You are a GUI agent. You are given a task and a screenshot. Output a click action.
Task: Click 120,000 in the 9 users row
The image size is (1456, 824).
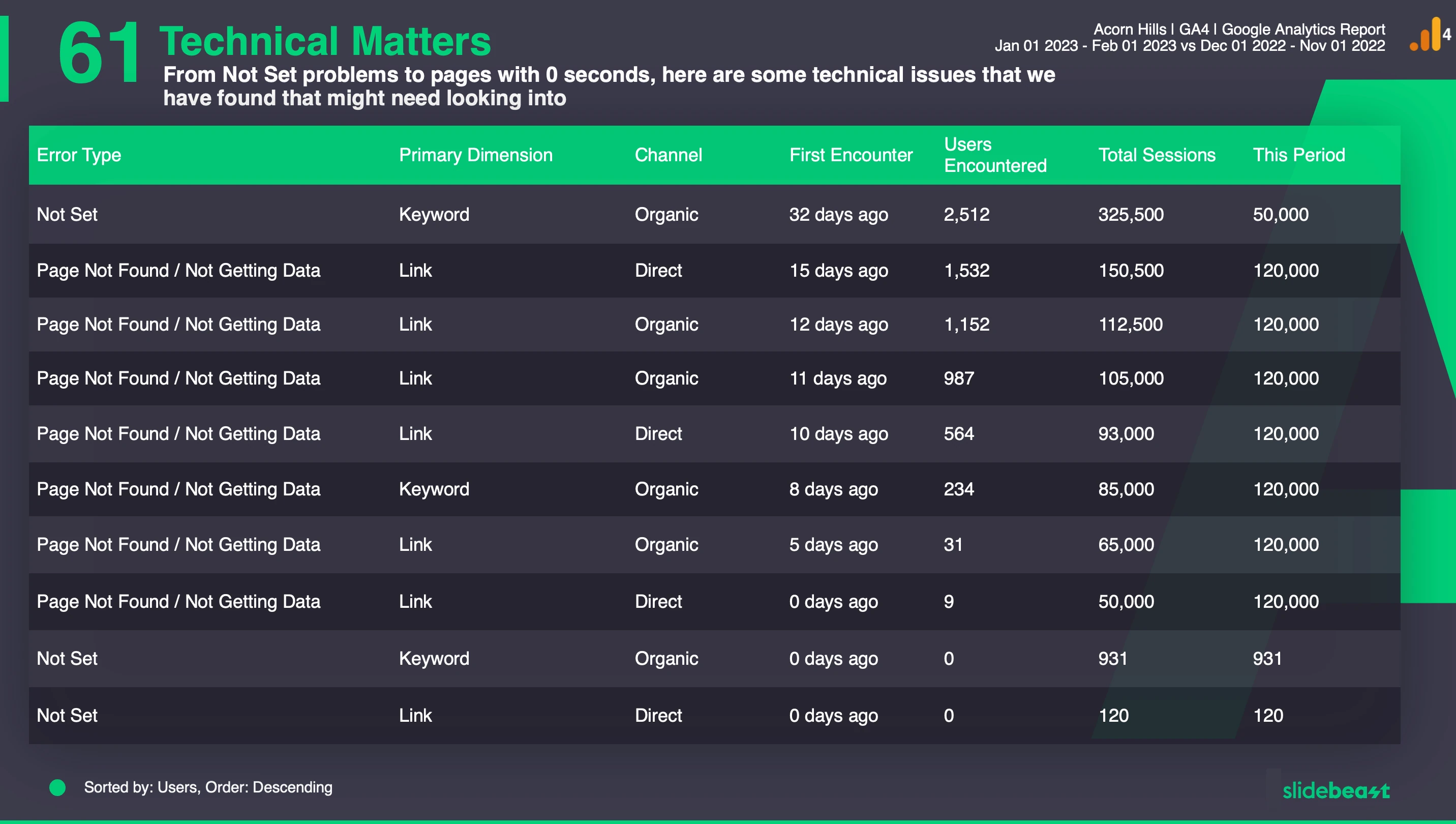click(1286, 602)
